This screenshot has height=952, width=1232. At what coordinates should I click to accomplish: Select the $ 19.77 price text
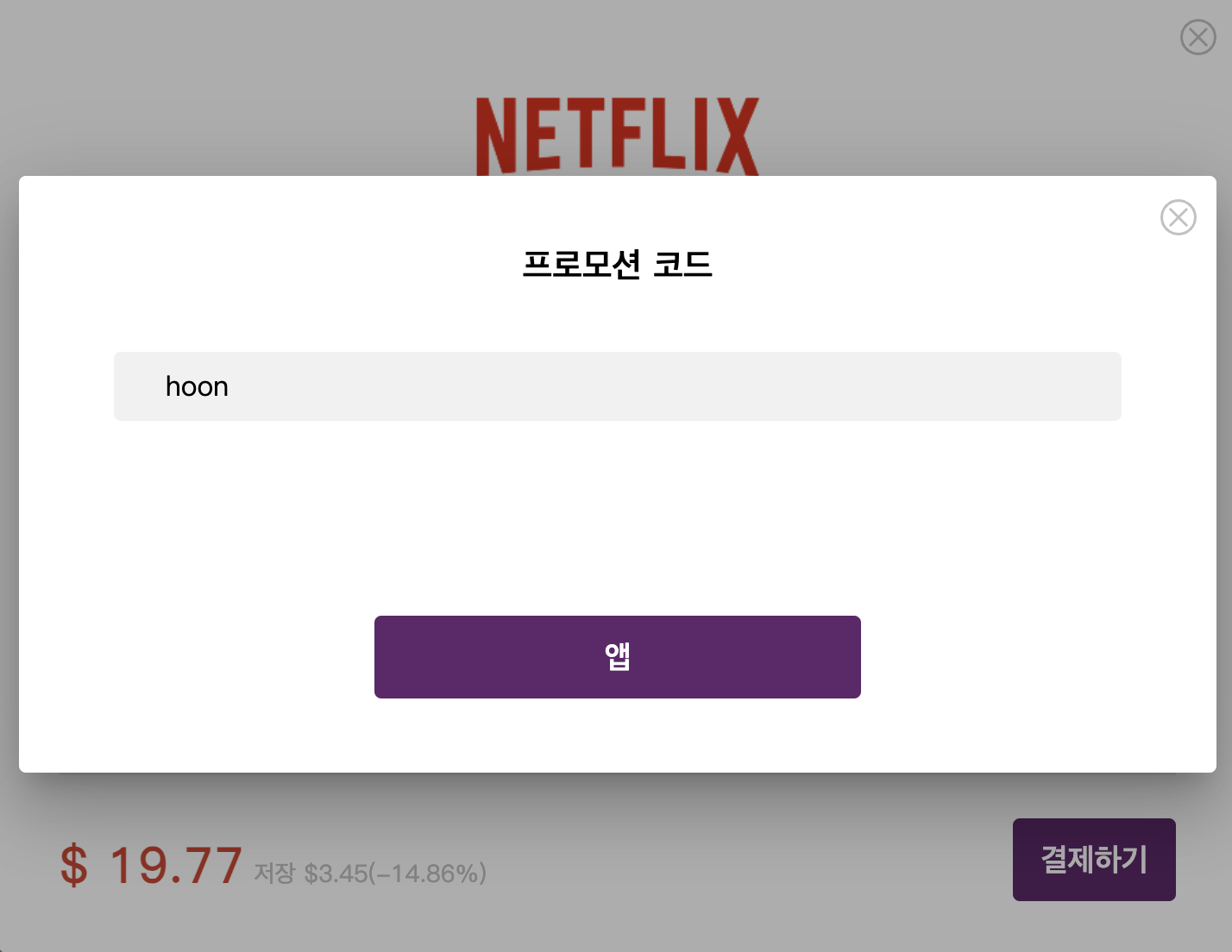pyautogui.click(x=151, y=865)
